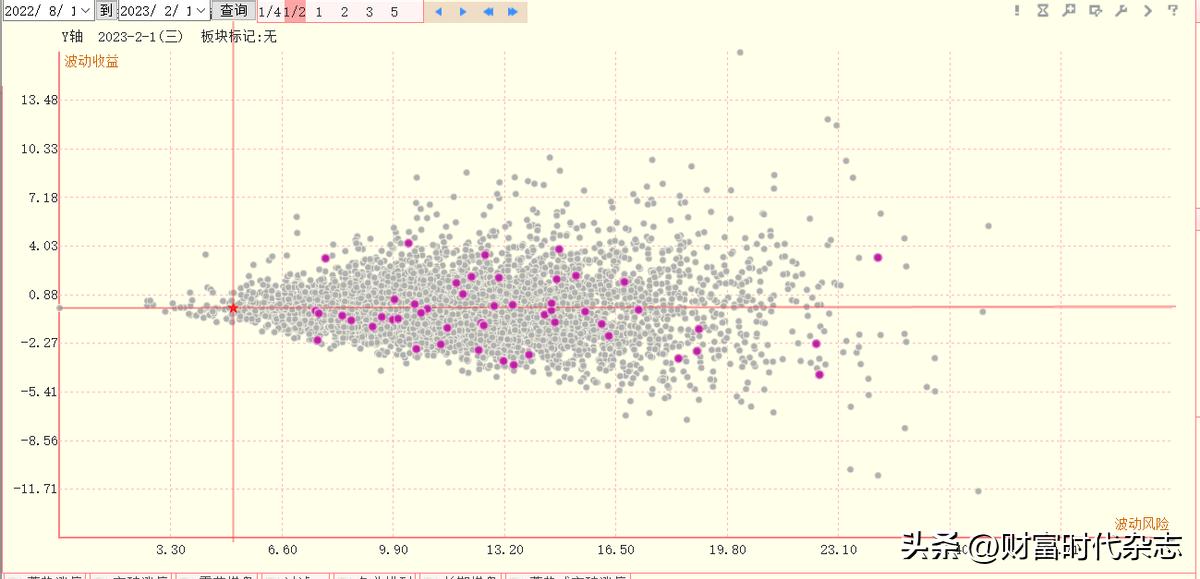Click the red star marker on chart

233,308
